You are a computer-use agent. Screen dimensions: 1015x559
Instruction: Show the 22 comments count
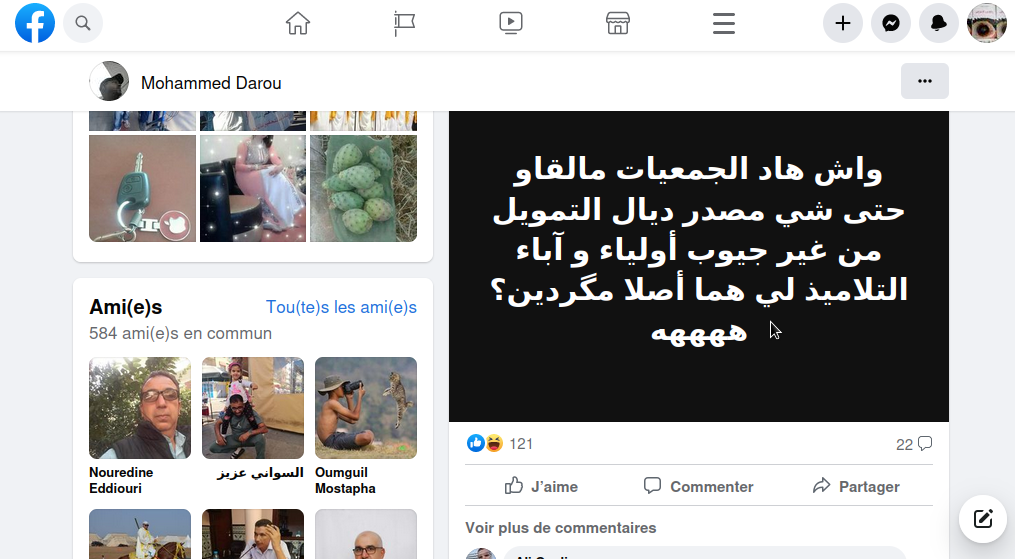914,444
